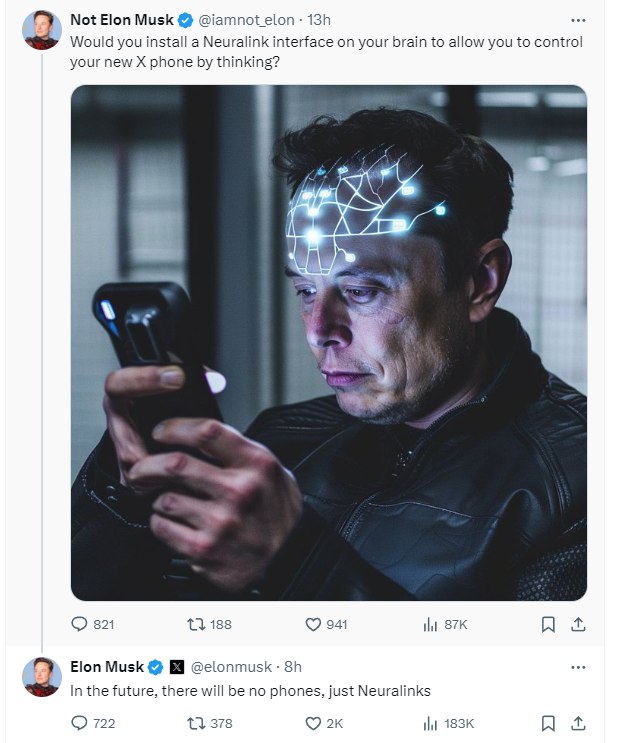Like the tweet with 941 likes
Viewport: 628px width, 743px height.
[x=326, y=625]
